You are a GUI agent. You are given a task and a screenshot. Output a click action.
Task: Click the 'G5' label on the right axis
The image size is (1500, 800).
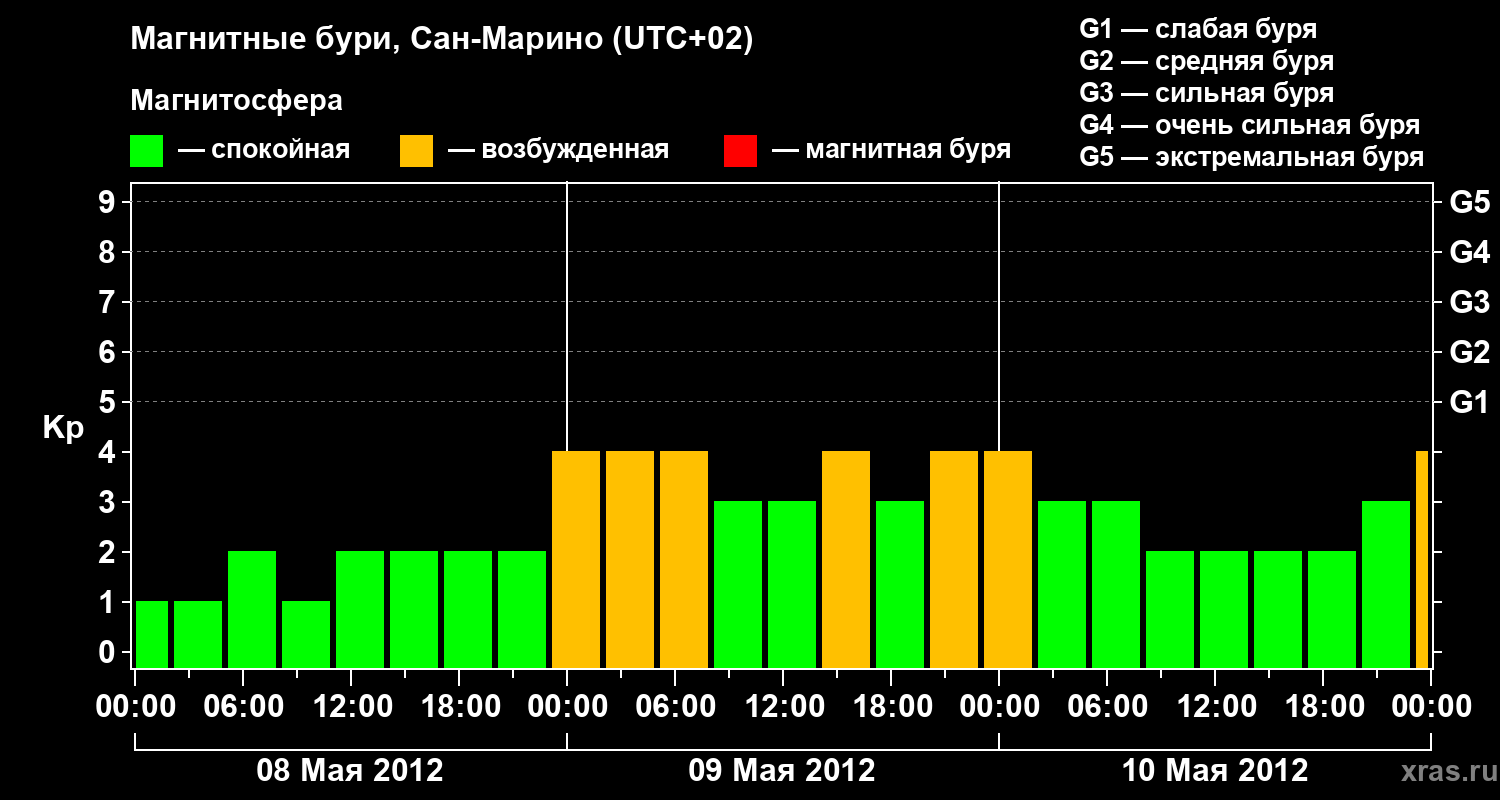pyautogui.click(x=1470, y=202)
